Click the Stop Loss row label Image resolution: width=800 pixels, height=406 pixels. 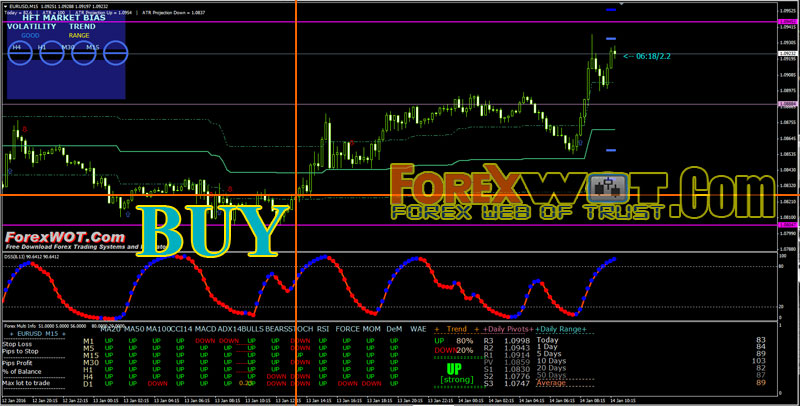tap(17, 344)
